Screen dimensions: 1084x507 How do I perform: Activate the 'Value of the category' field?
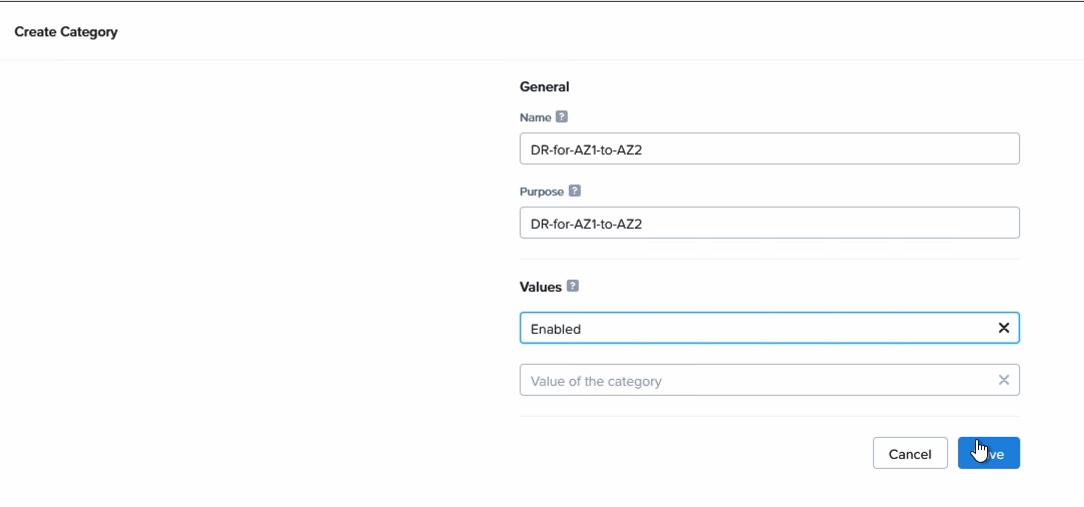pyautogui.click(x=757, y=380)
